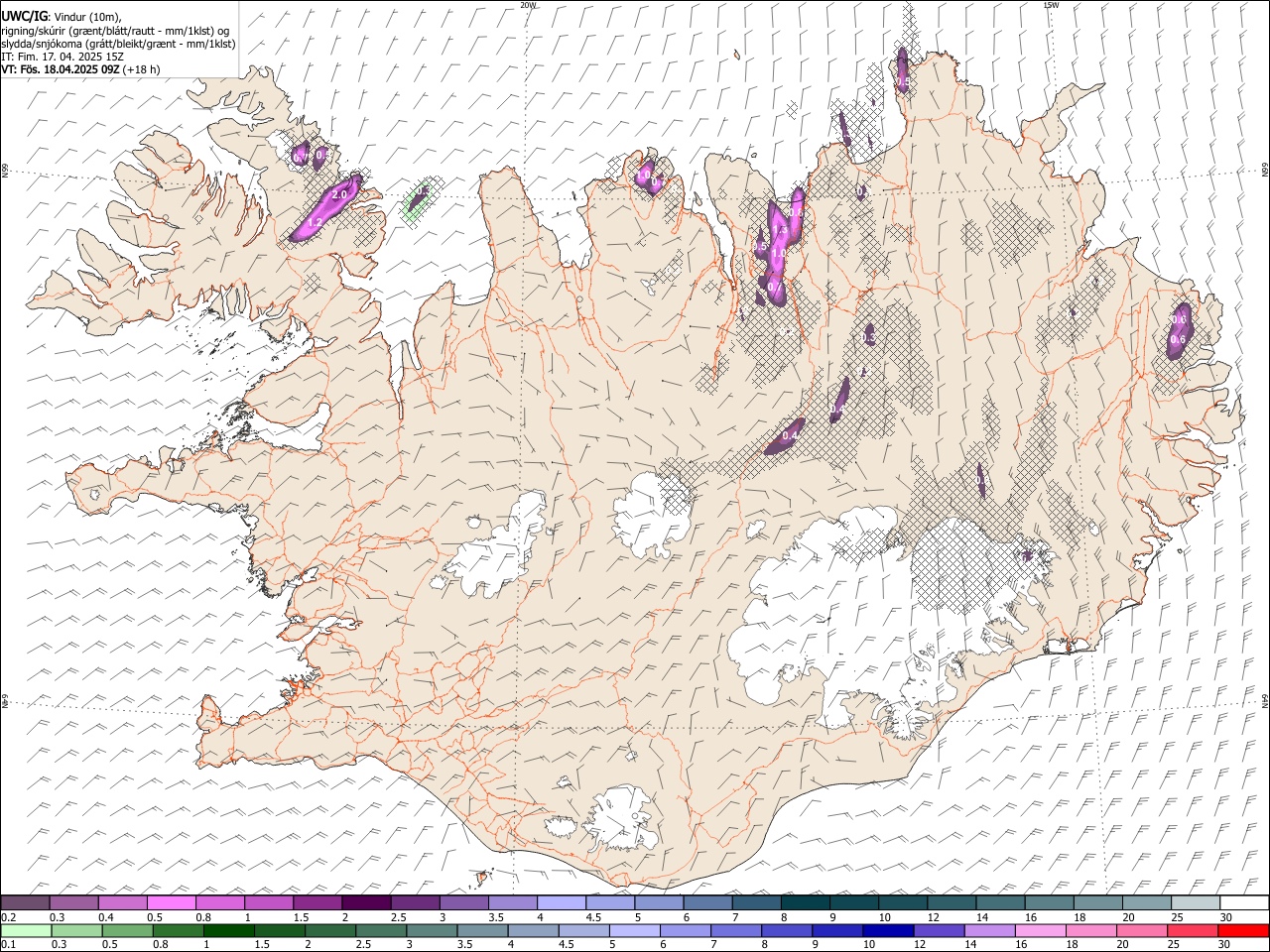Pick the first mauve swatch after 0.2, upper scale
Screen dimensions: 1270x952
26,903
